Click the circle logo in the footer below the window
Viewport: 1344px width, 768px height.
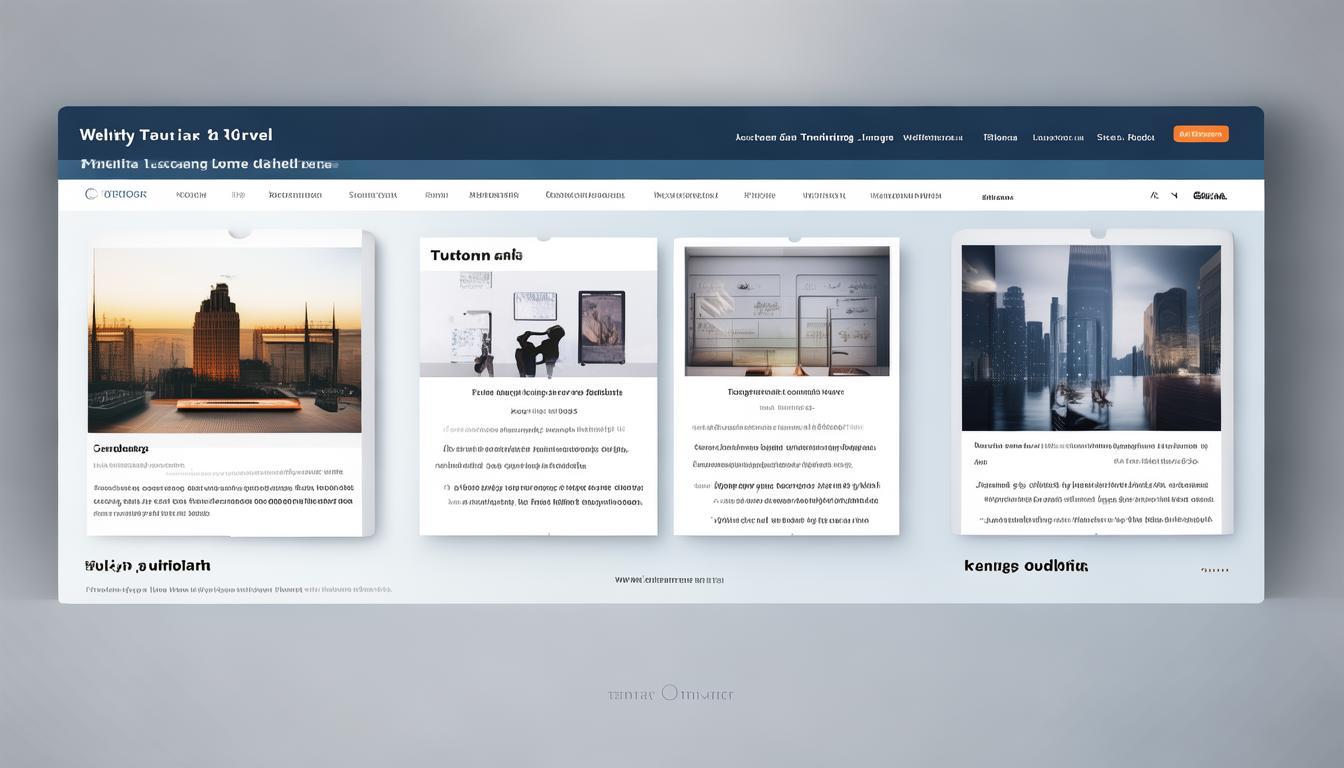[x=669, y=692]
